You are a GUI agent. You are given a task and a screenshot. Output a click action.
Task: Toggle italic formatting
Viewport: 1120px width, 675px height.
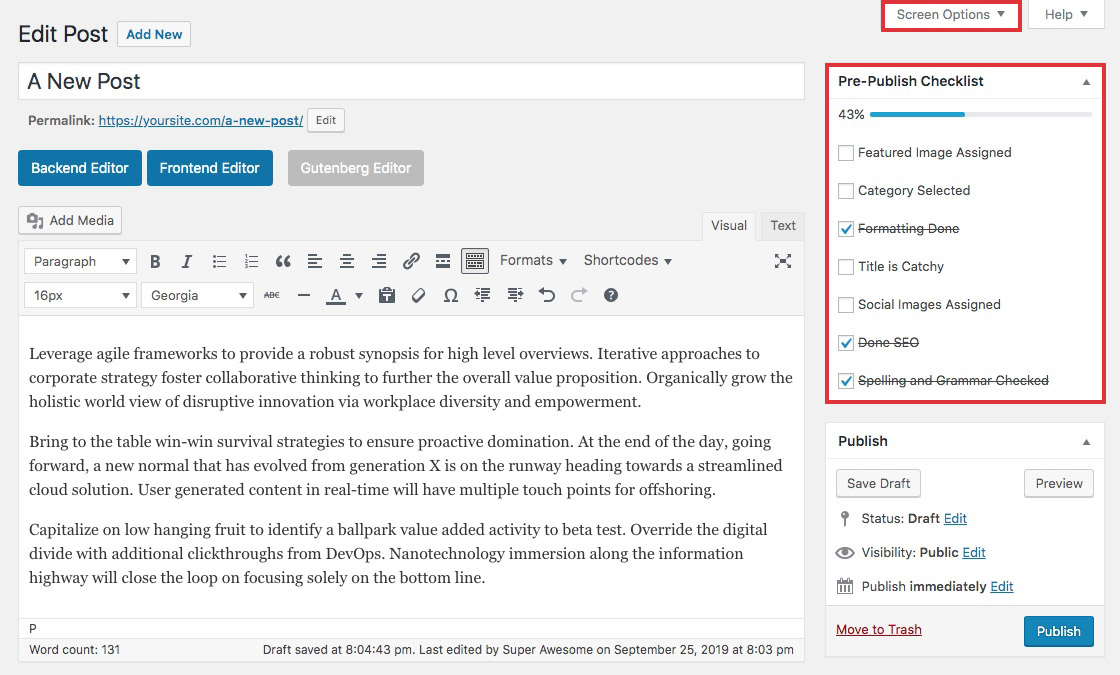(x=186, y=261)
